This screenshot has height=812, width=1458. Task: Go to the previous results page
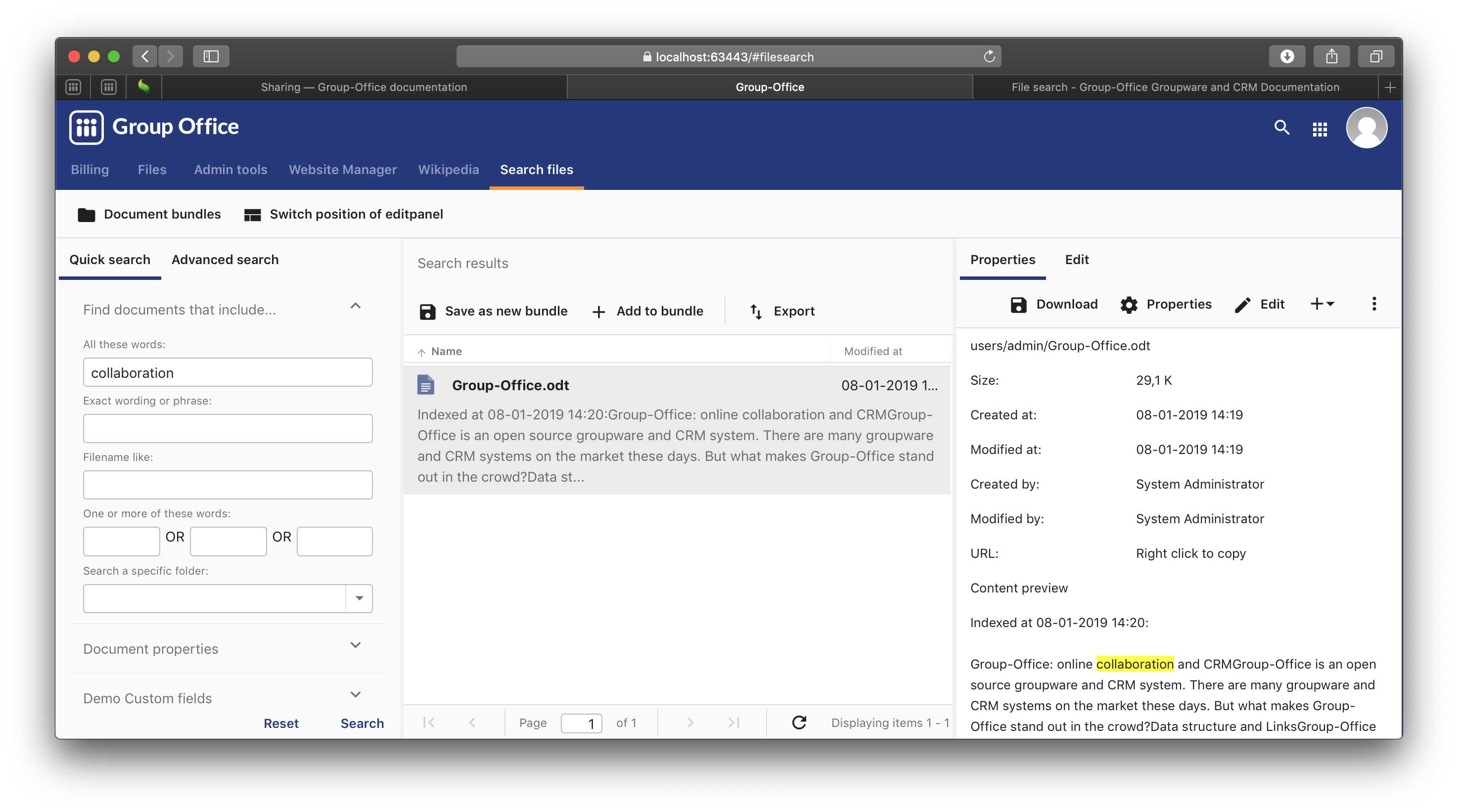473,722
